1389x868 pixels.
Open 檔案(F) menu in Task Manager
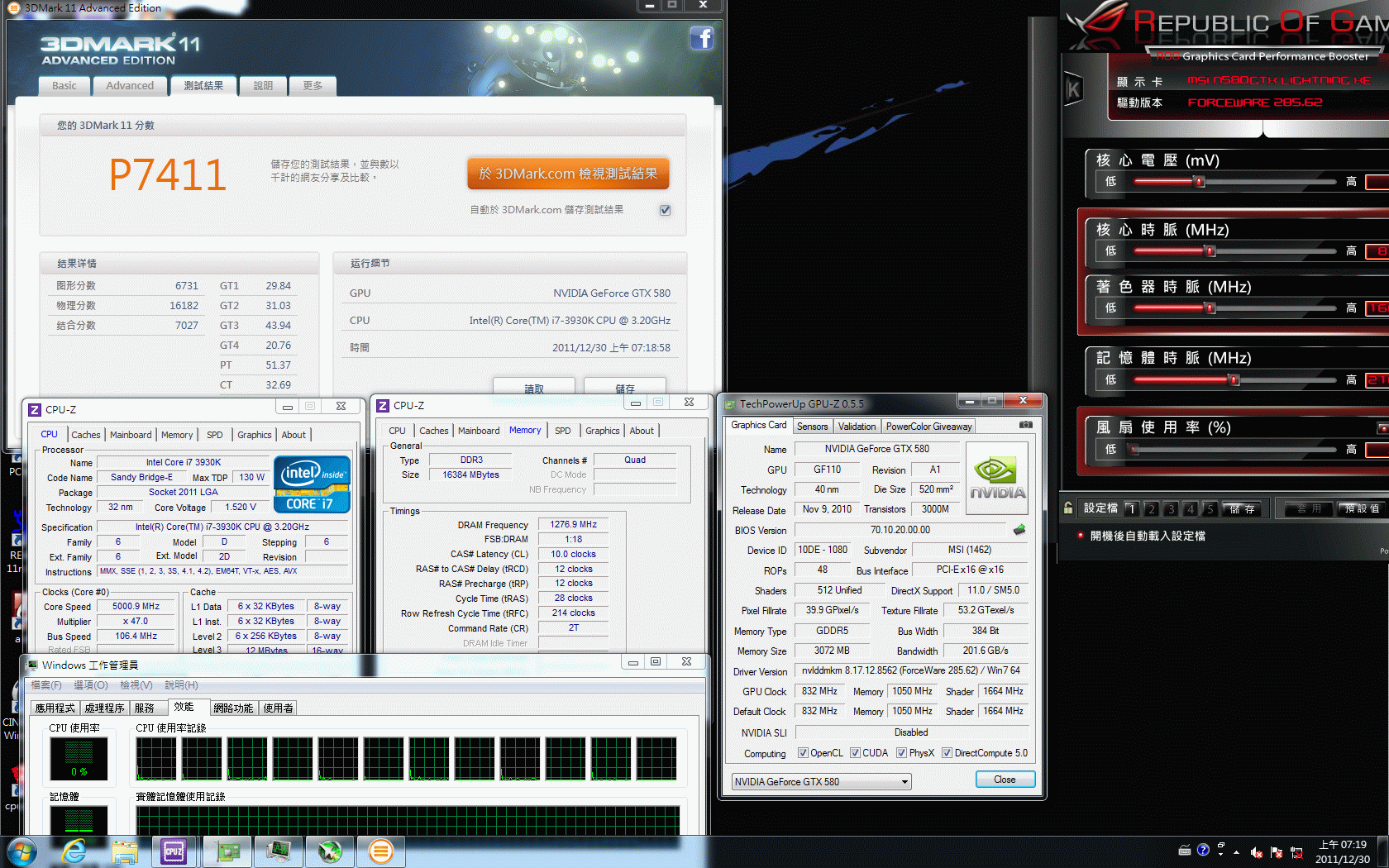pos(46,685)
